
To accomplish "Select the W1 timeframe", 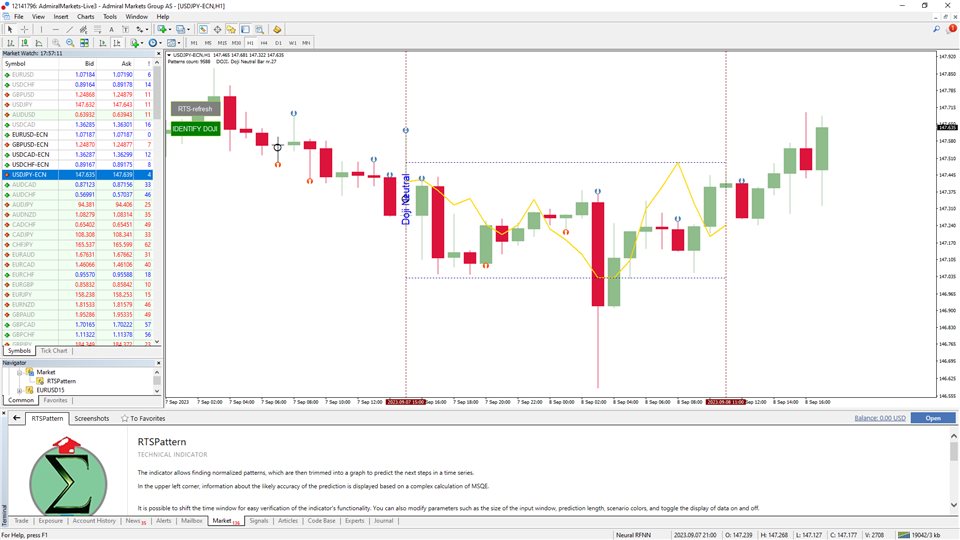I will pos(293,43).
